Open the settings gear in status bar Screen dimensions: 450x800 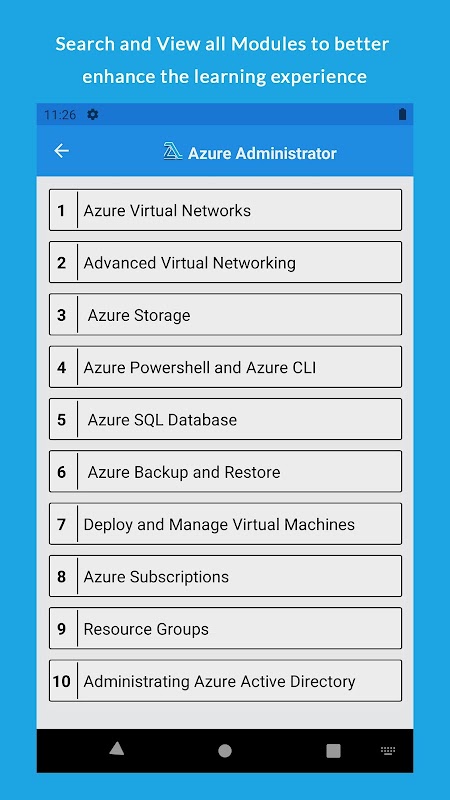point(92,114)
